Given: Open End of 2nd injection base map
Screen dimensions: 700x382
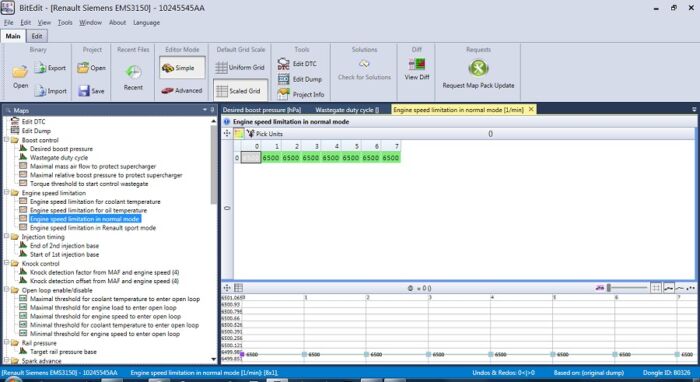Looking at the screenshot, I should [64, 245].
